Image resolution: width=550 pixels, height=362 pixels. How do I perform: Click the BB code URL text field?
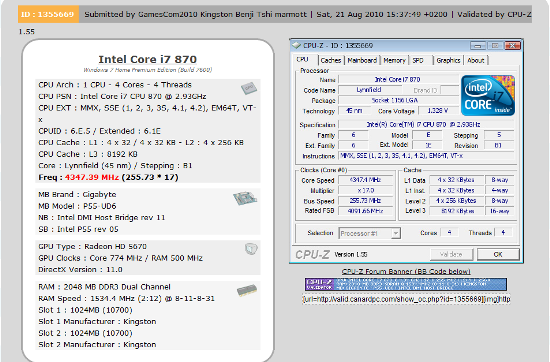click(406, 299)
